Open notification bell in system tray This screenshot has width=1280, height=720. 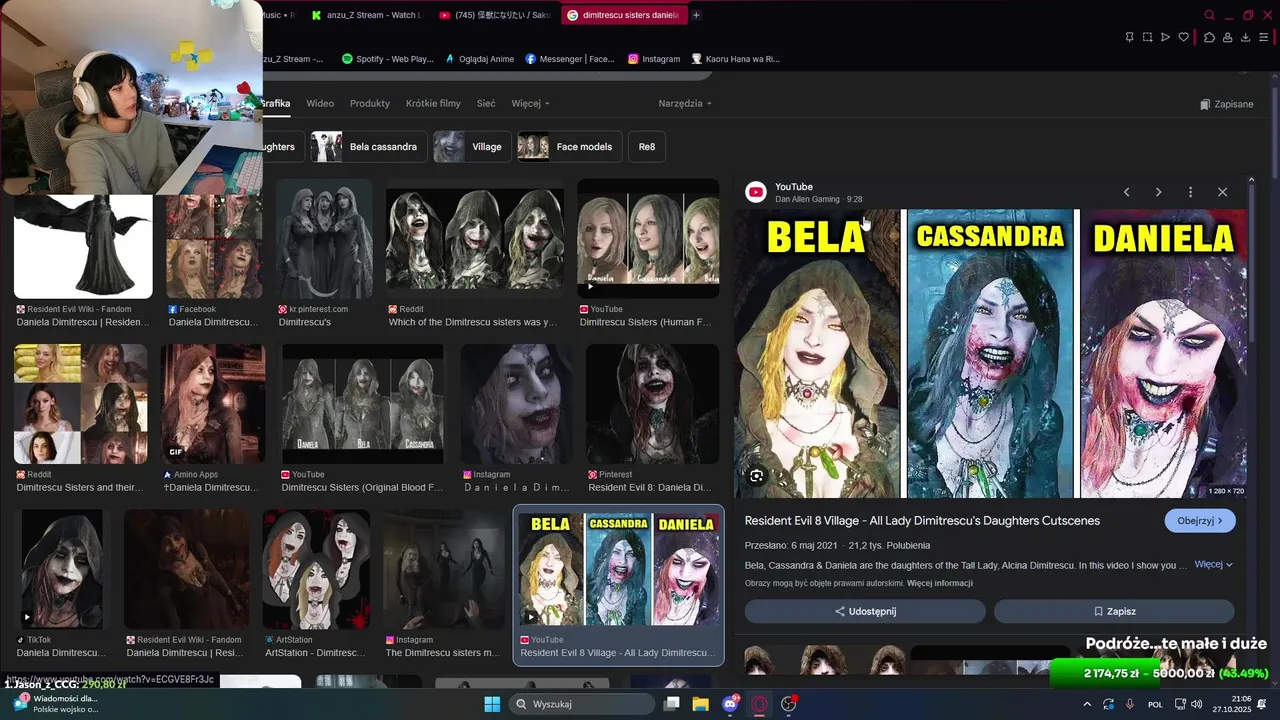[x=1262, y=704]
